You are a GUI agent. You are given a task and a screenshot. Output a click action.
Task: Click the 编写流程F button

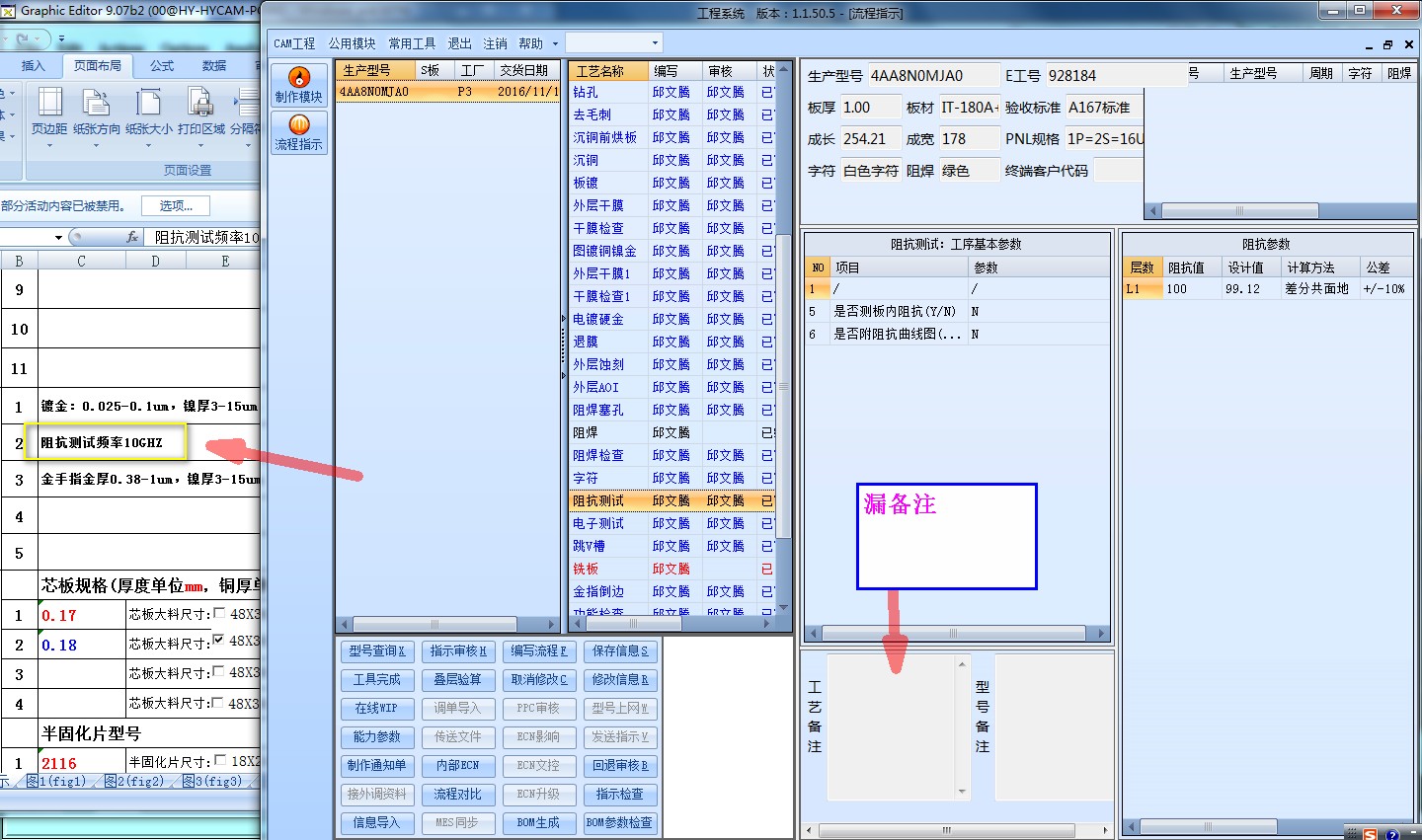[538, 651]
